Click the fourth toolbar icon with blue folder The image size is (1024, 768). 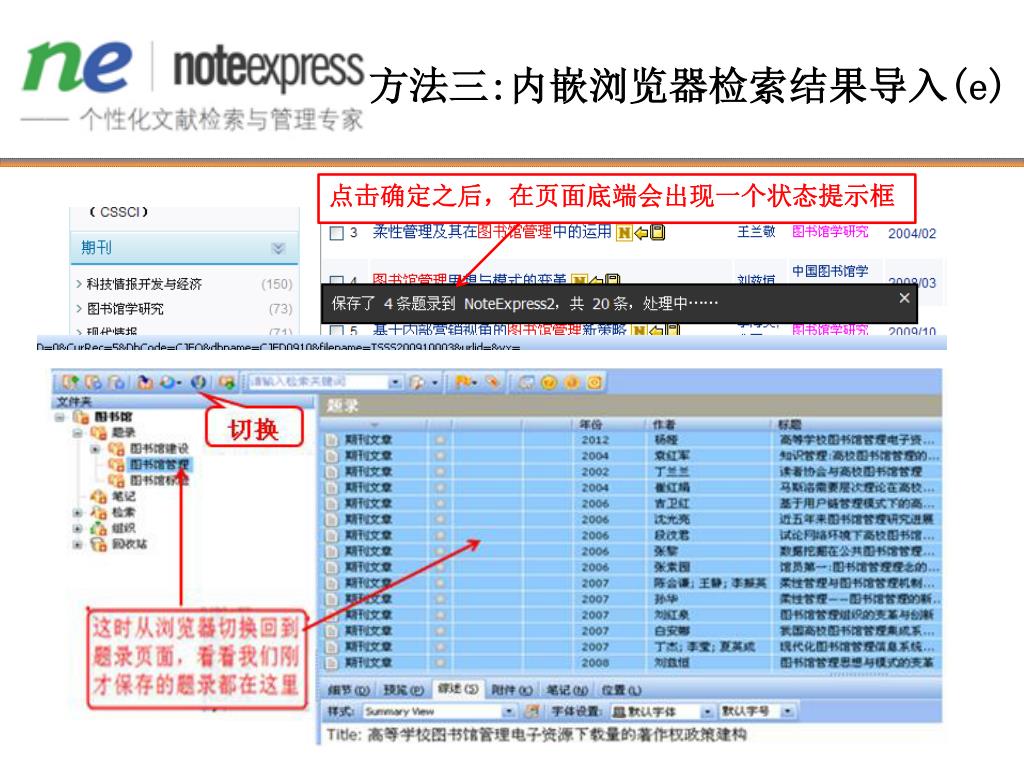145,382
